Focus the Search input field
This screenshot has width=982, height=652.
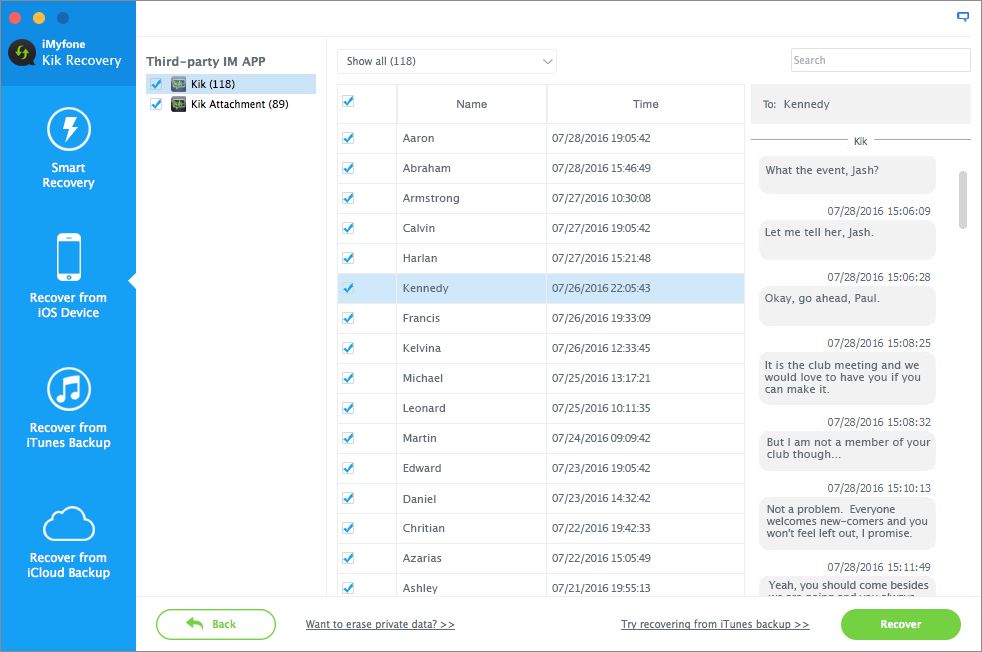click(x=881, y=60)
